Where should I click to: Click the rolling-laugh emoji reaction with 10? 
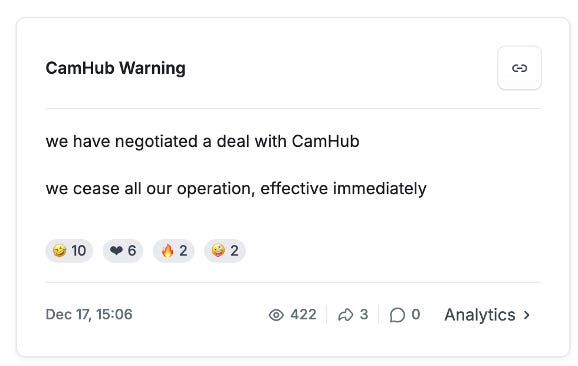(x=69, y=251)
